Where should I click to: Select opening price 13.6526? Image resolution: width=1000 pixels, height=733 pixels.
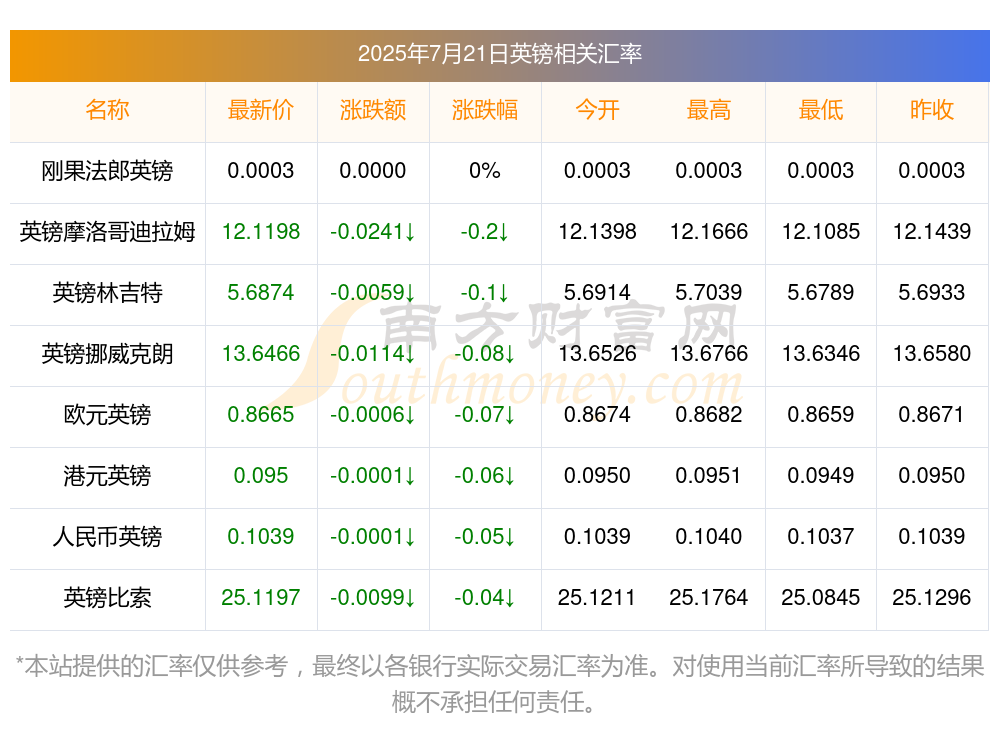pos(597,353)
